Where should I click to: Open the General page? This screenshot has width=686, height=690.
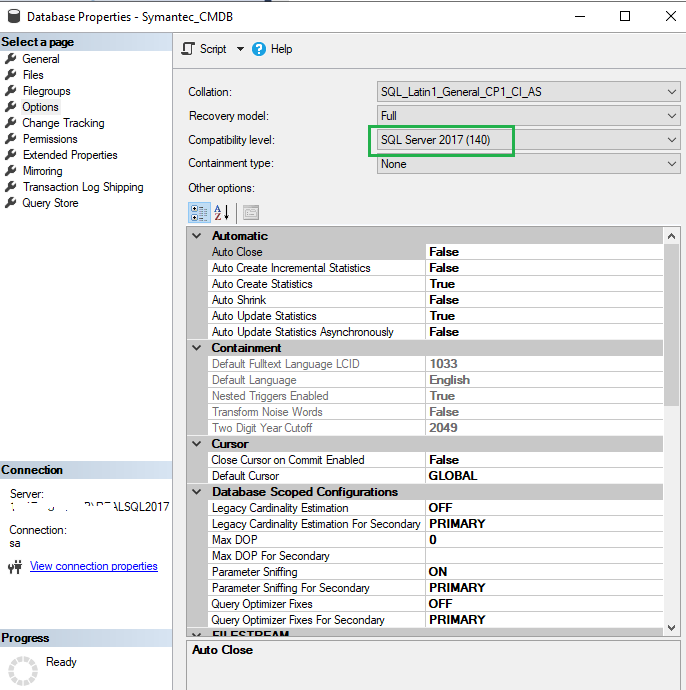(41, 59)
